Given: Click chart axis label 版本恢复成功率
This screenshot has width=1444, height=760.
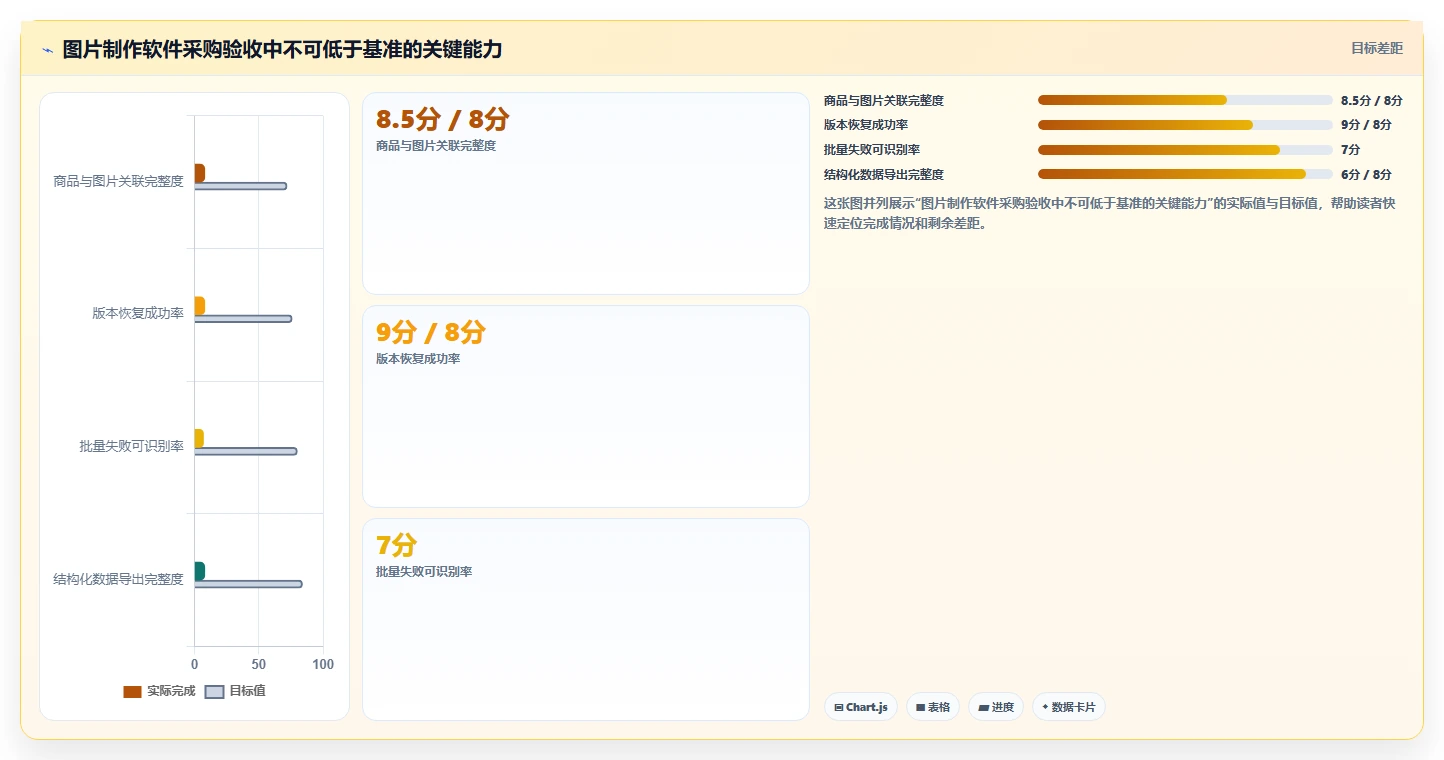Looking at the screenshot, I should [138, 313].
